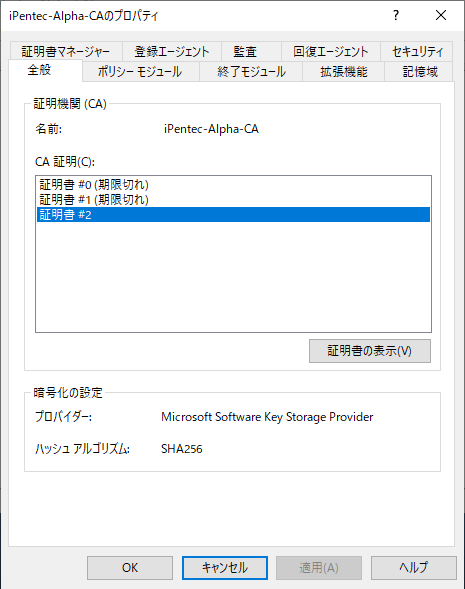The width and height of the screenshot is (465, 589).
Task: Click the ヘルプ button
Action: coord(414,568)
